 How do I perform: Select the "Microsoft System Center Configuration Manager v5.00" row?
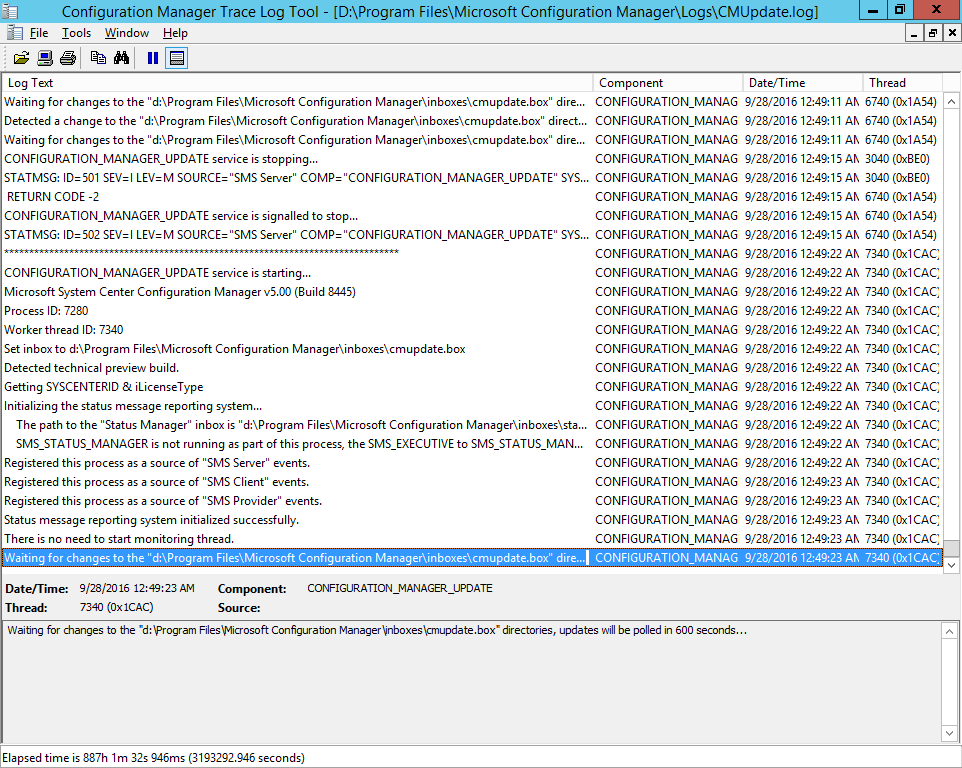click(472, 292)
